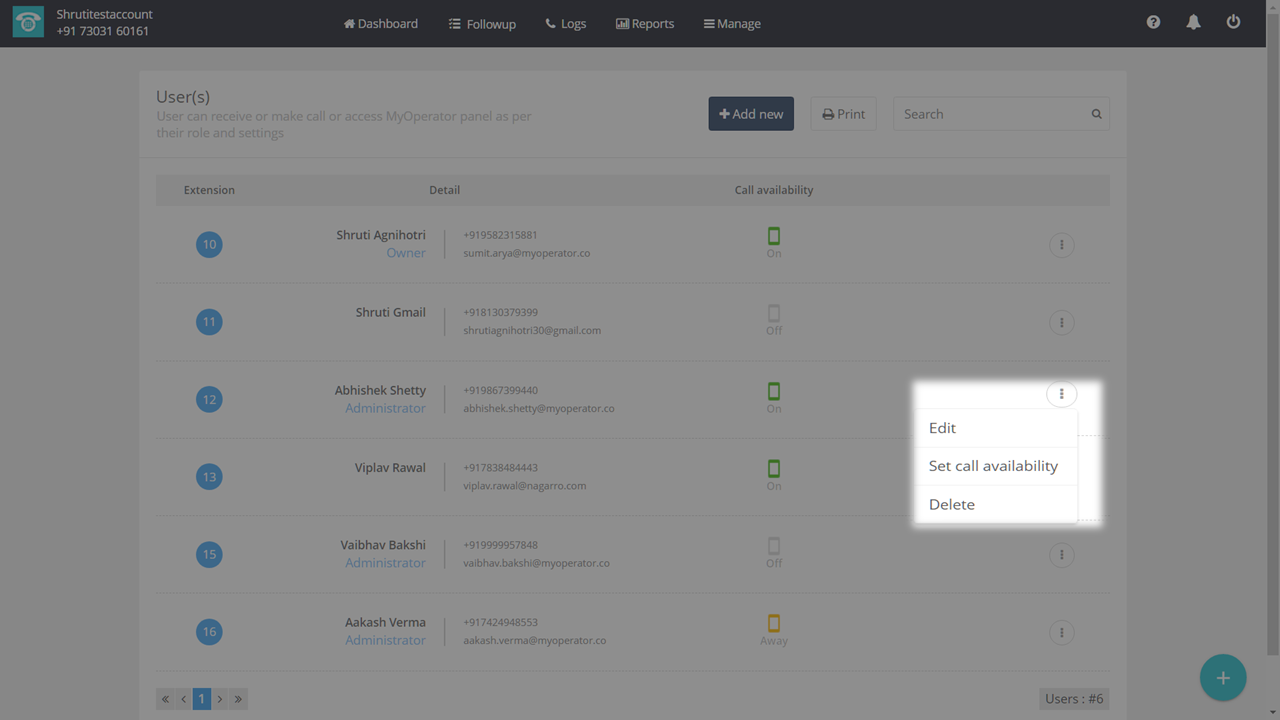Screen dimensions: 1280x720
Task: Click the floating teal plus button
Action: pos(1222,678)
